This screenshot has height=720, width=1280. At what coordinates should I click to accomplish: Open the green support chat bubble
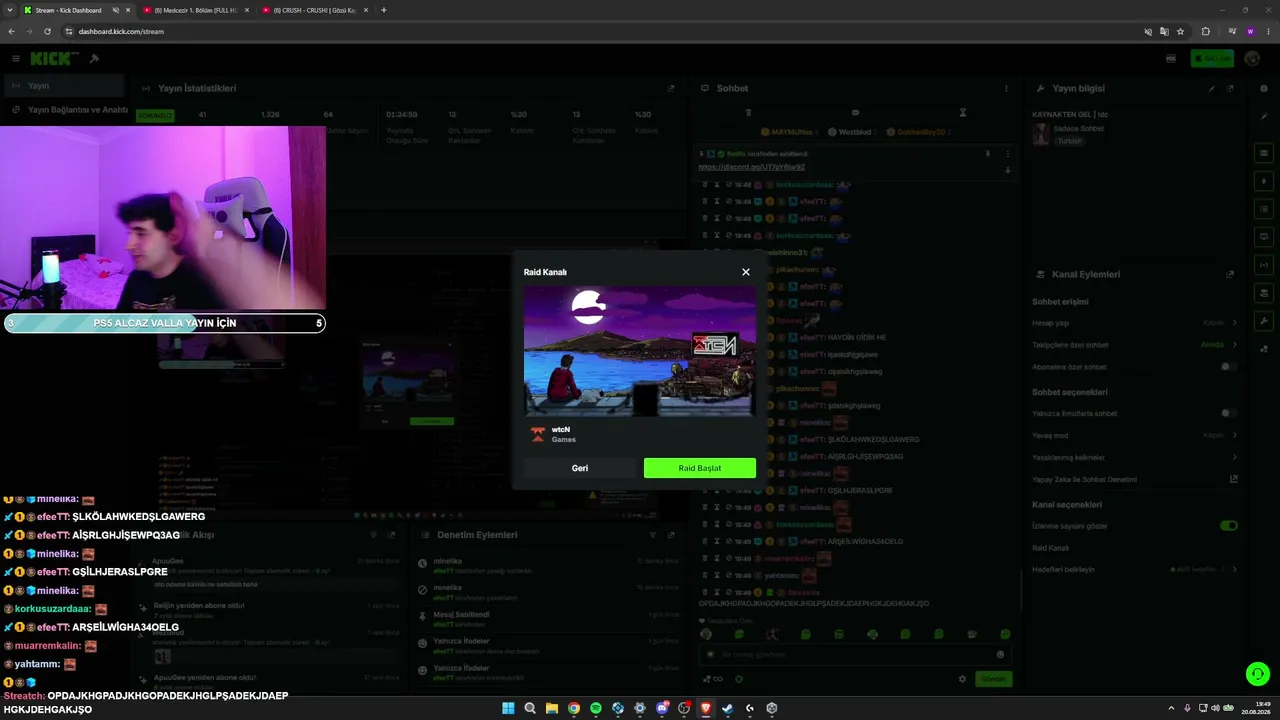pos(1257,674)
